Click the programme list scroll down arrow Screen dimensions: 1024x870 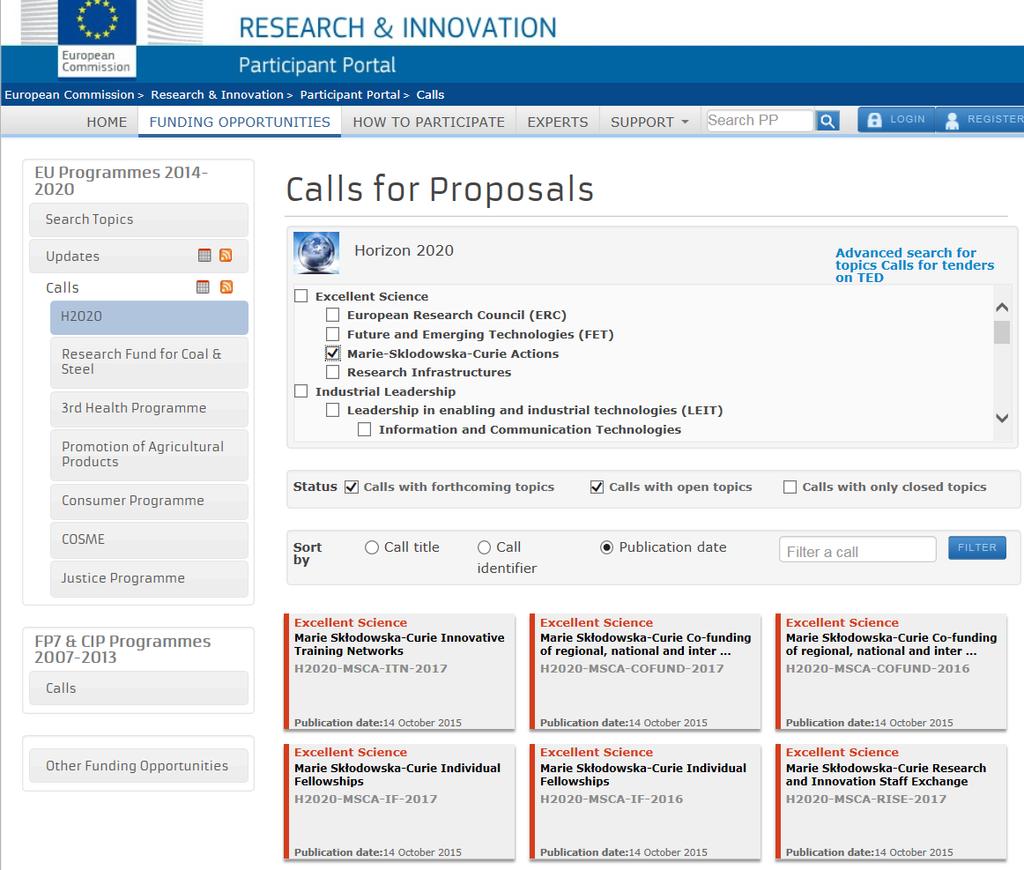(x=1002, y=418)
